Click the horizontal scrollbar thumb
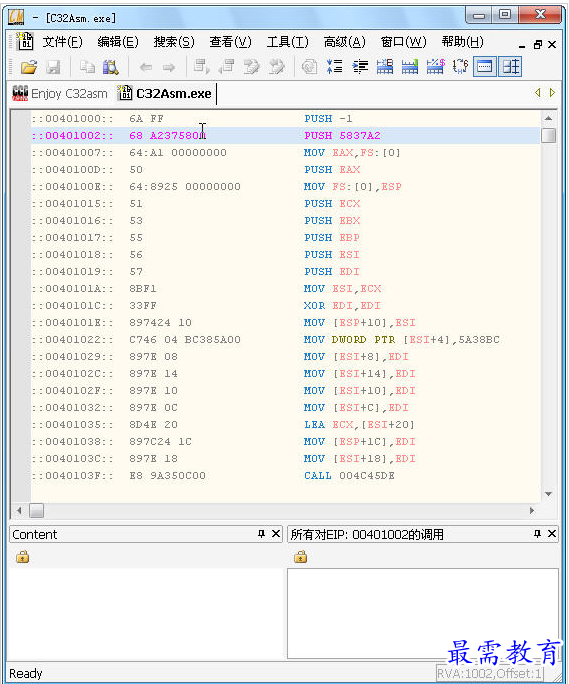Viewport: 569px width, 684px height. click(37, 510)
